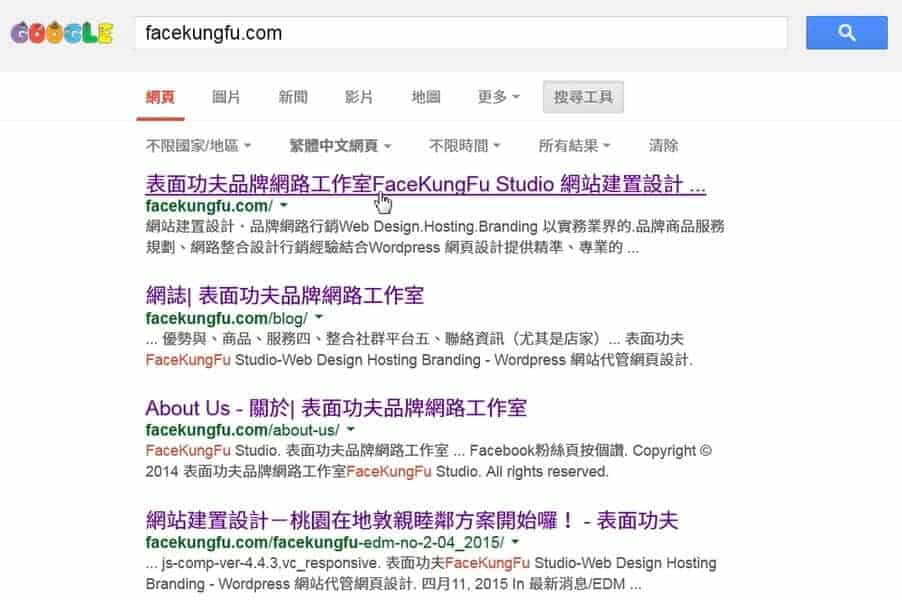Expand the 不限時間 time filter
The image size is (902, 600).
[464, 146]
